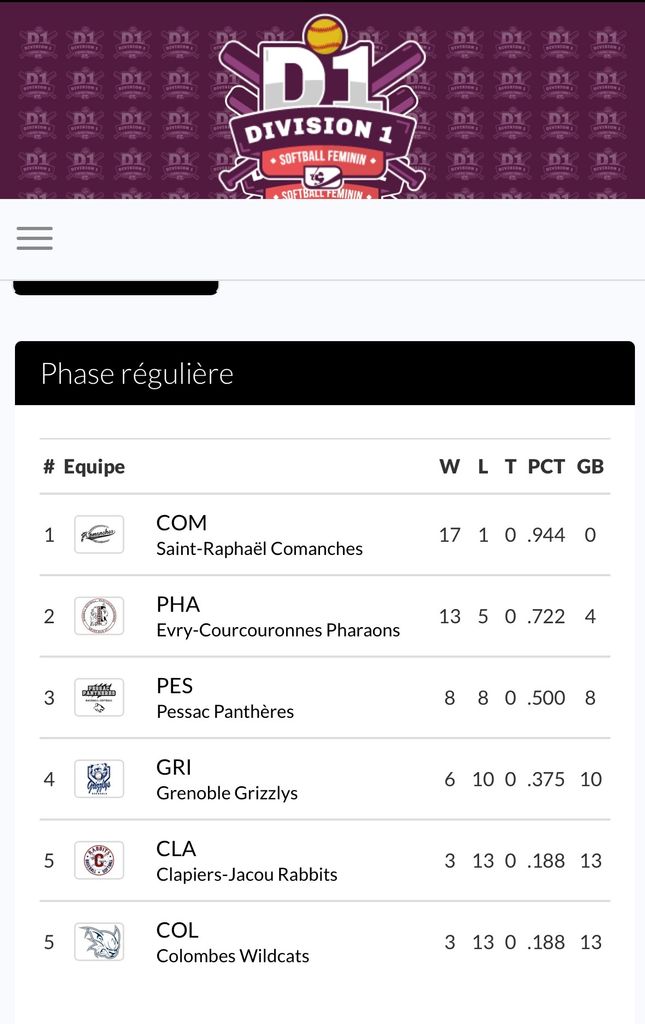Click the Division 1 Softball Féminin logo
Screen dimensions: 645x1024
321,110
